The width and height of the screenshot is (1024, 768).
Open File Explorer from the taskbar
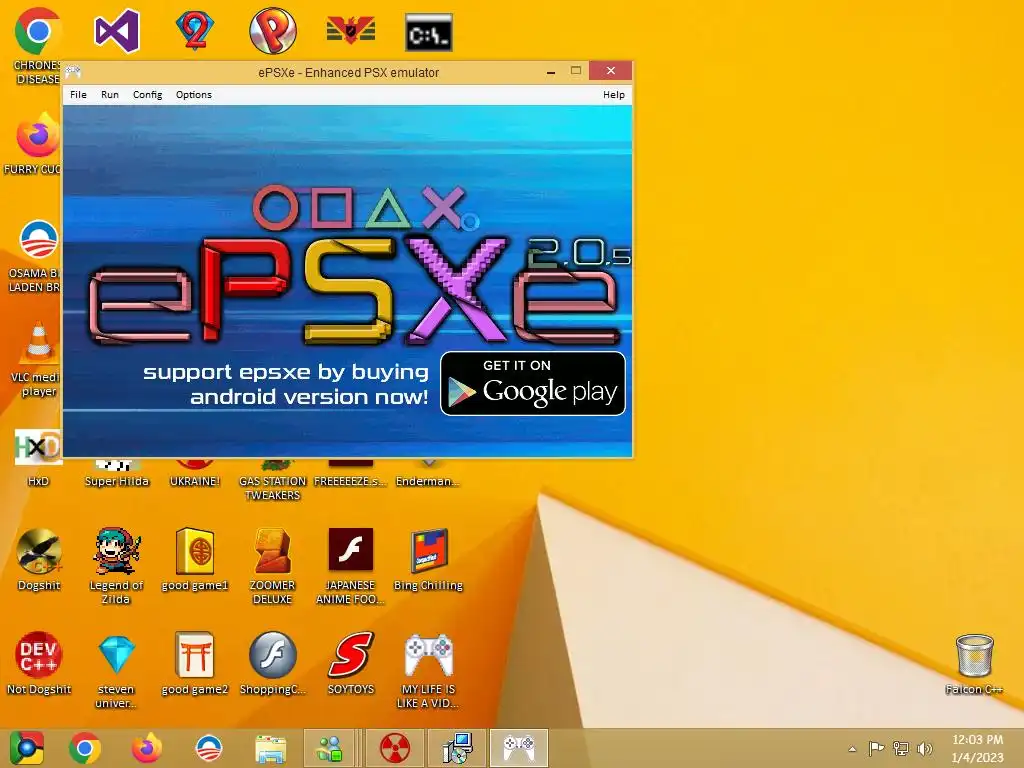[x=270, y=749]
